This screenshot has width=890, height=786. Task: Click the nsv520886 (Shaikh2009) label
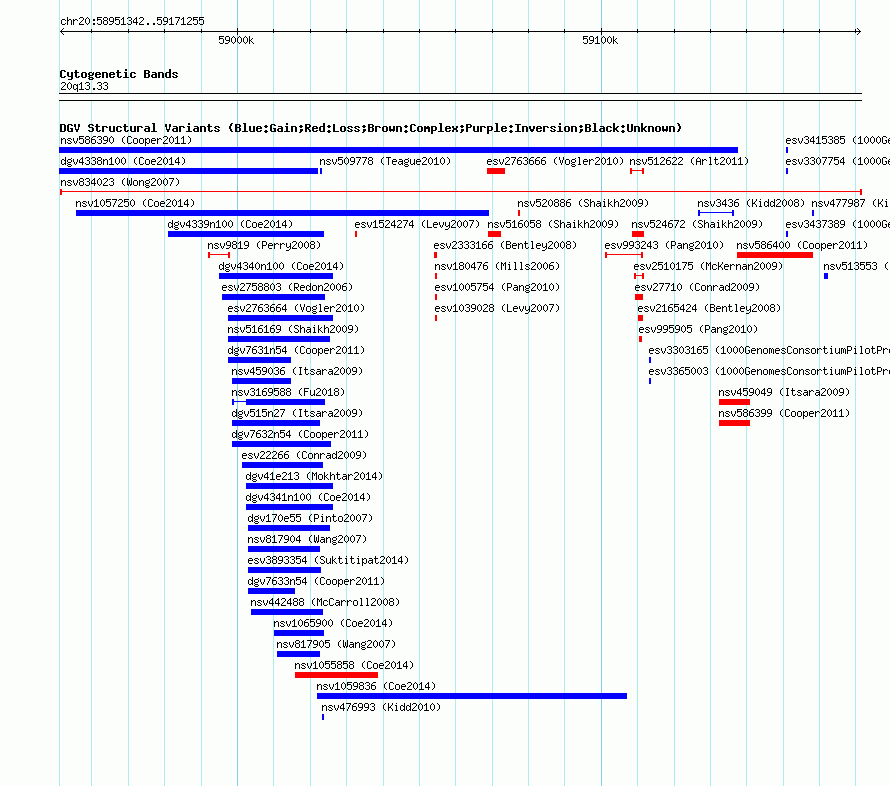[x=583, y=203]
